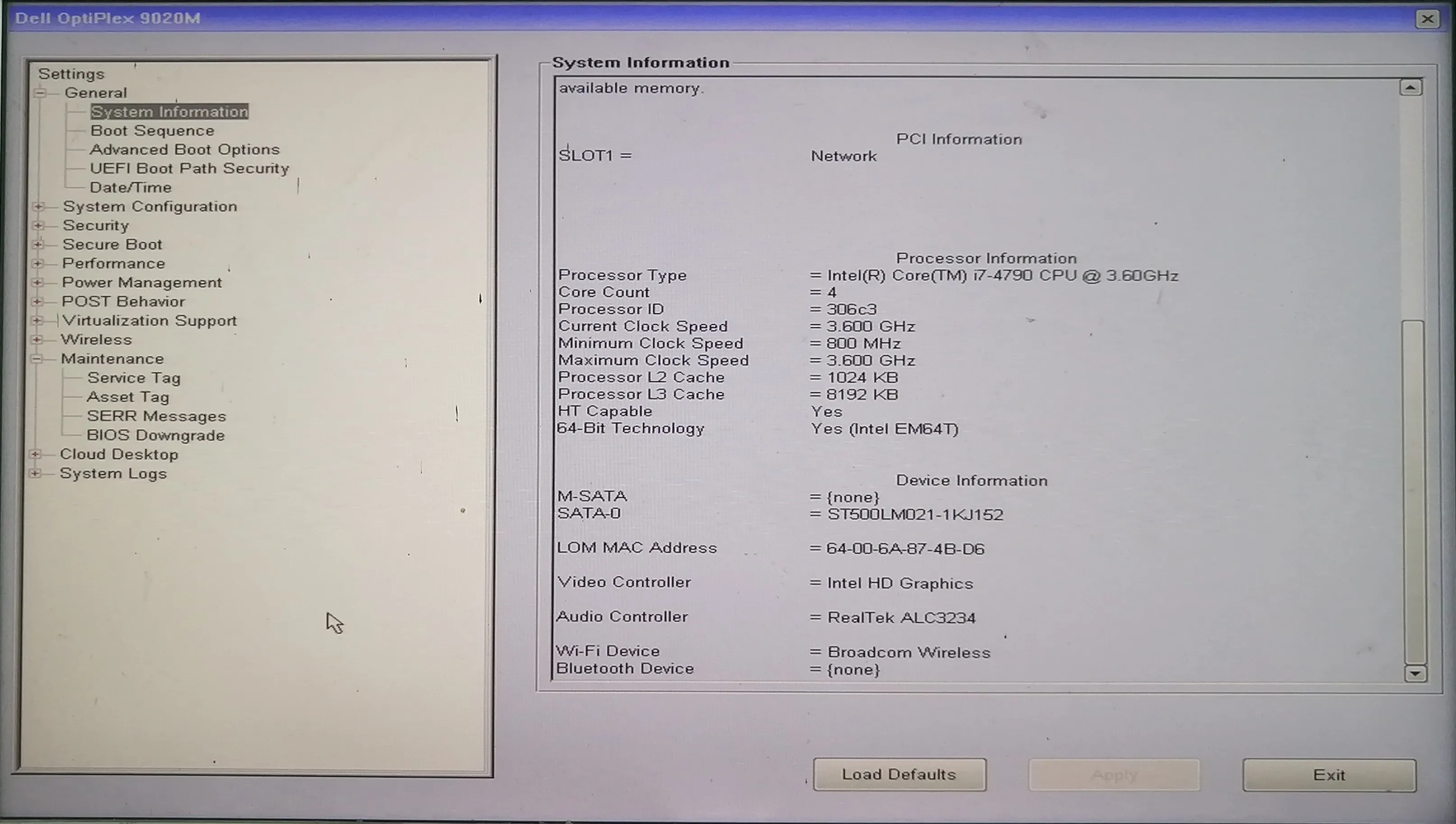This screenshot has width=1456, height=824.
Task: Click the Wi-Fi Device Broadcom Wireless value
Action: [909, 653]
